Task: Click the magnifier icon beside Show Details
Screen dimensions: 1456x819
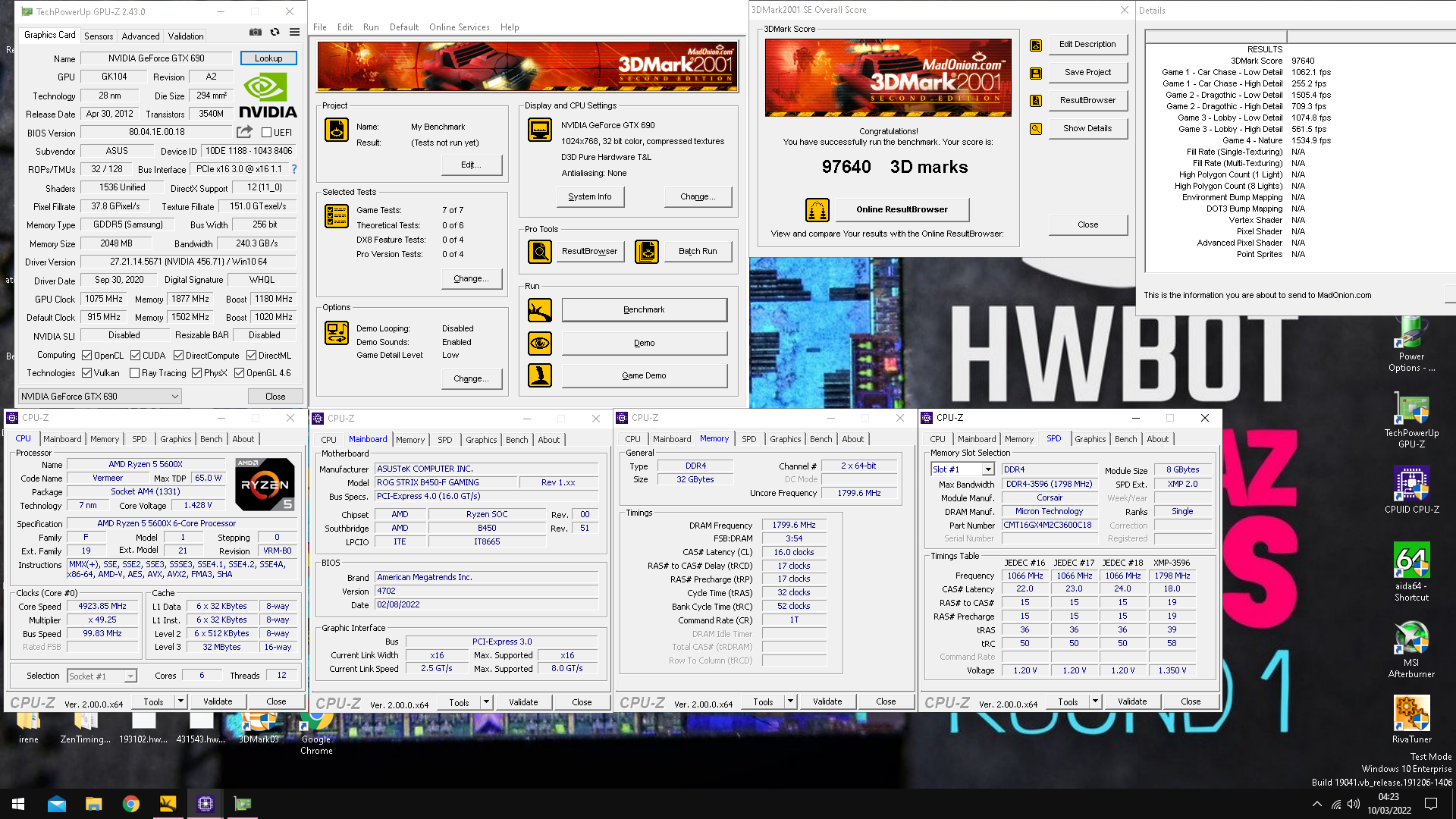Action: pyautogui.click(x=1036, y=129)
